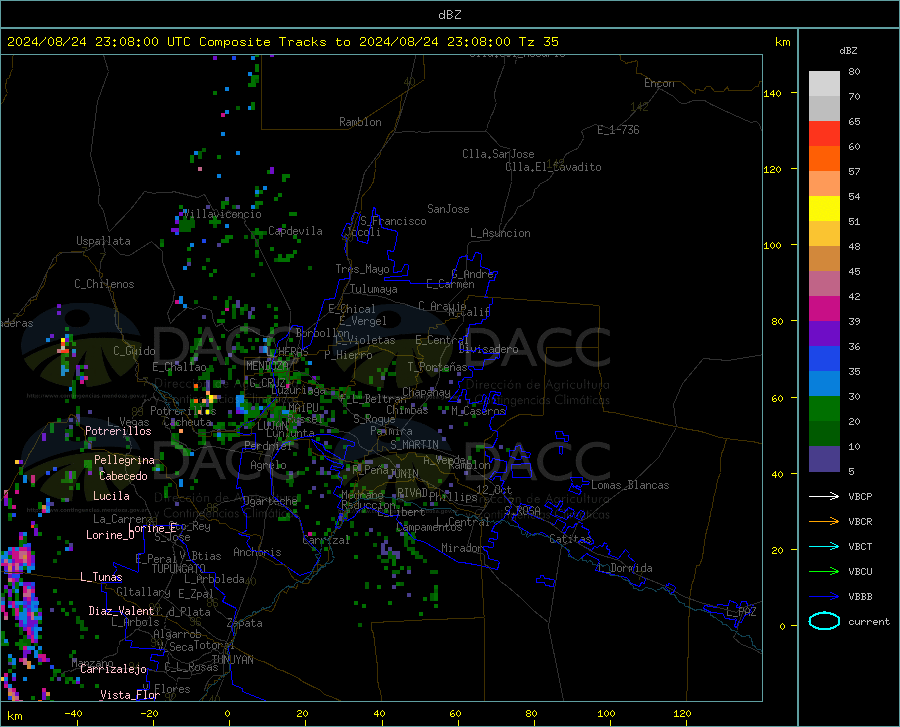This screenshot has height=727, width=900.
Task: Click the orange VBCR arrow in legend
Action: coord(824,522)
